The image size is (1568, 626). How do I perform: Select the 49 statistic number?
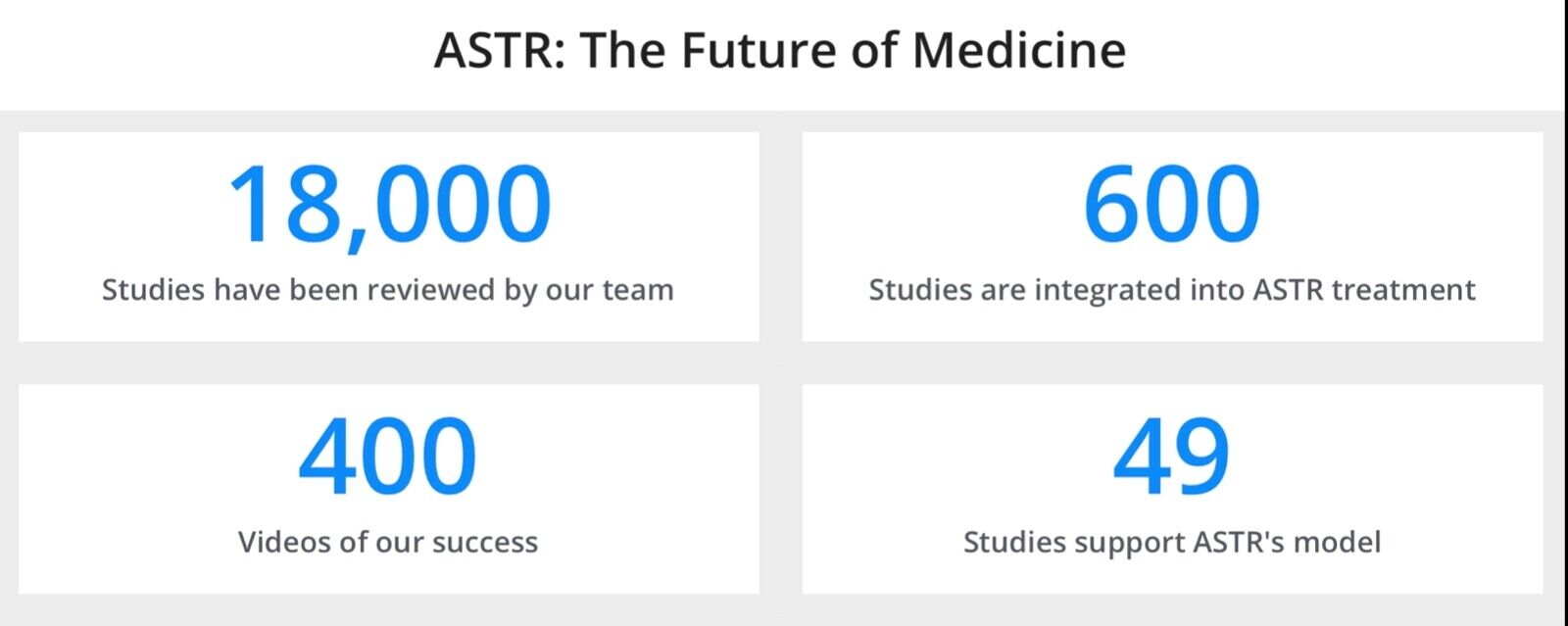pyautogui.click(x=1171, y=457)
